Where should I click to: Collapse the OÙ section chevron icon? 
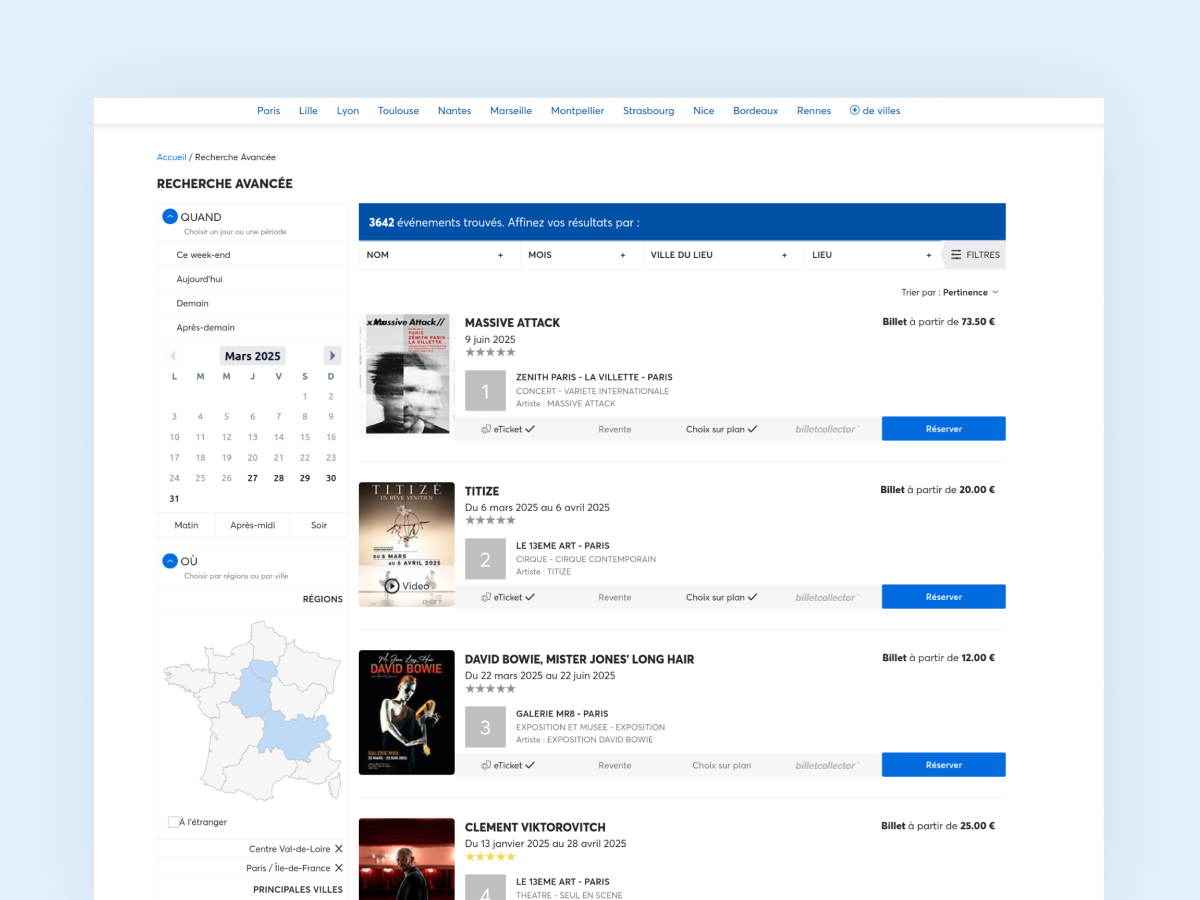170,561
